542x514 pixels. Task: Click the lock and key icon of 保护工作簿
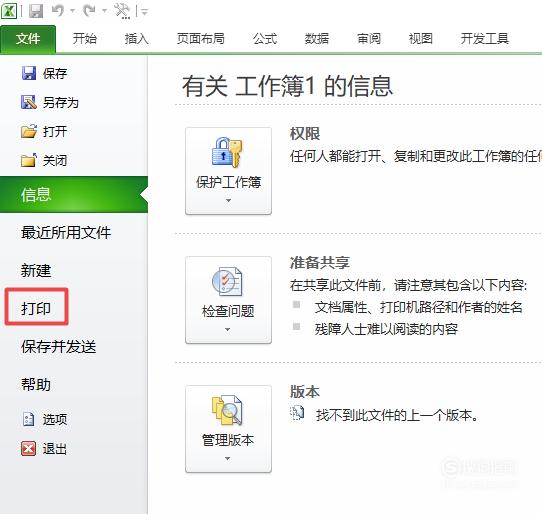pyautogui.click(x=227, y=152)
